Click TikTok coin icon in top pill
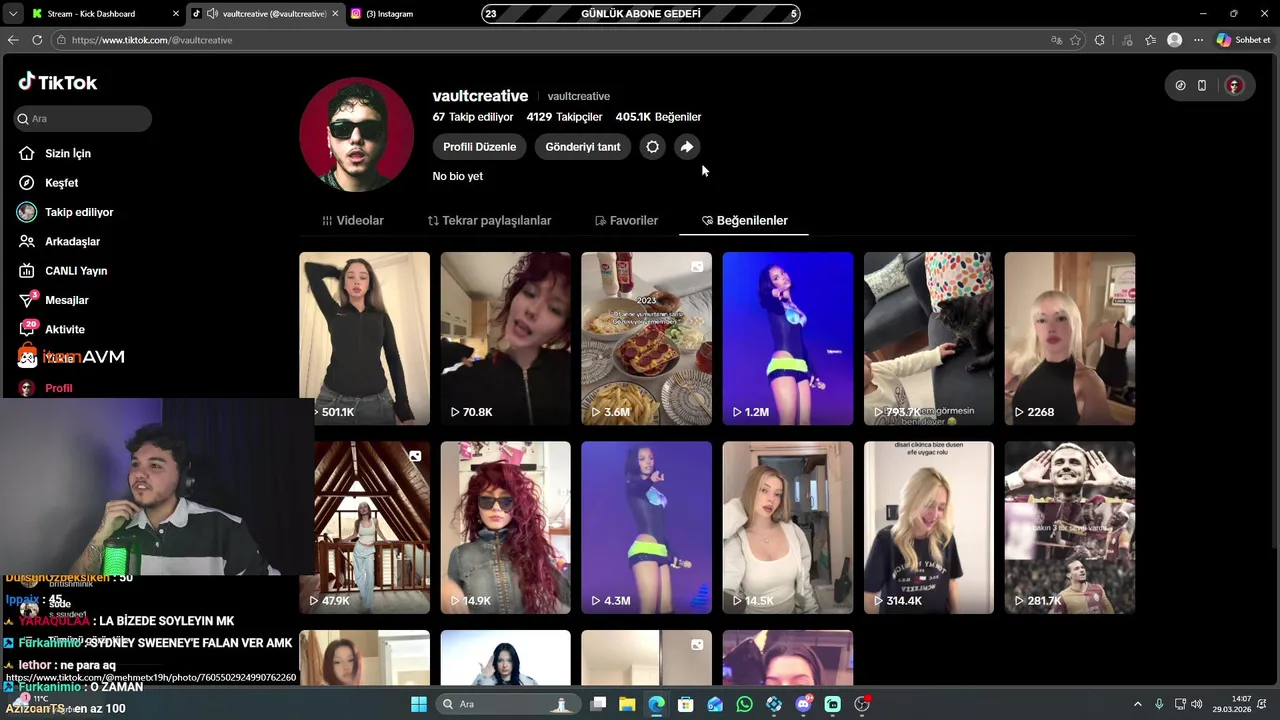Viewport: 1280px width, 720px height. pyautogui.click(x=1180, y=86)
